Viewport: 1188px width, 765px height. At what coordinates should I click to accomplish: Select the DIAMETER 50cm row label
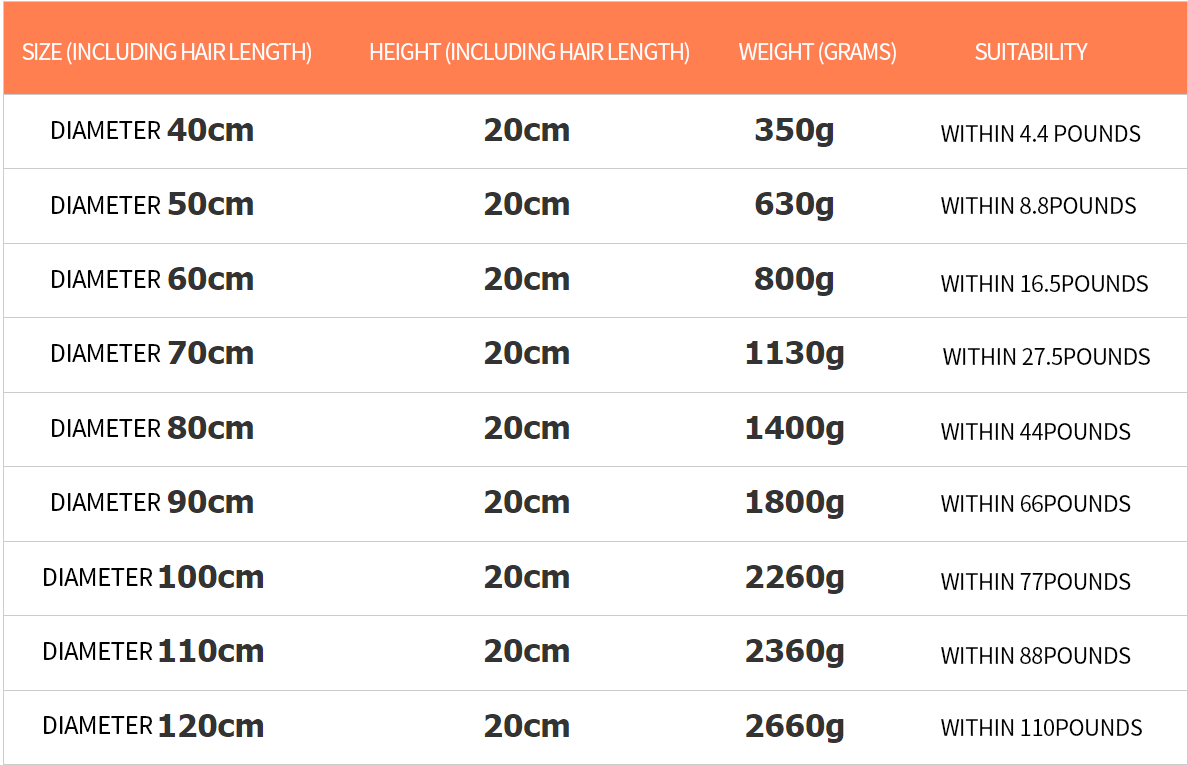click(152, 205)
